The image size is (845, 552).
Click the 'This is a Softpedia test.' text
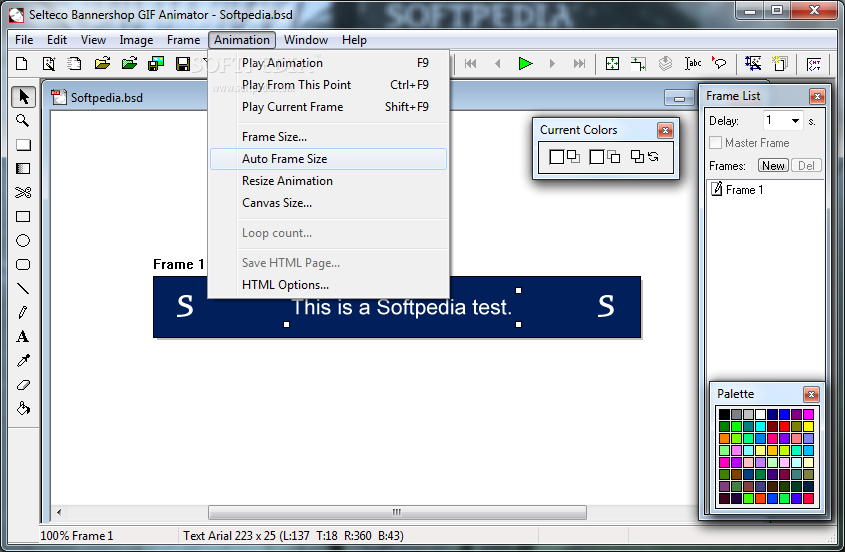click(x=401, y=307)
